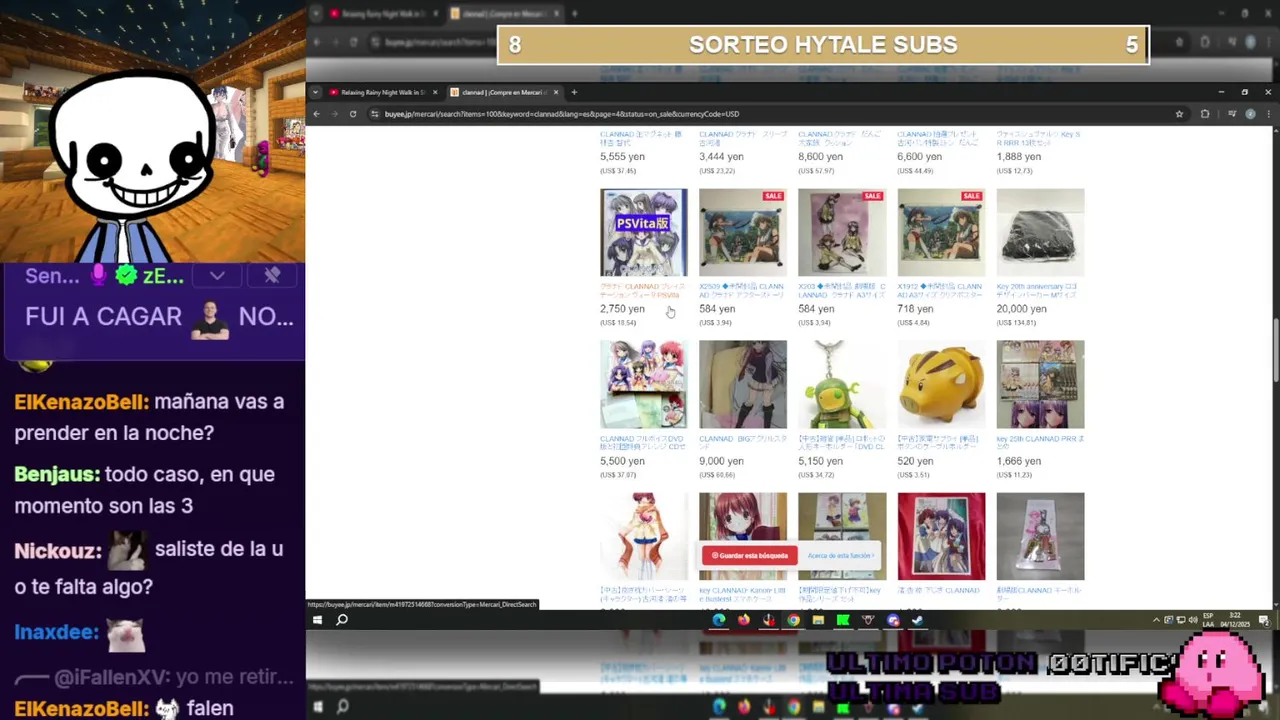Open the Chrome profile avatar
The image size is (1280, 720).
point(1250,114)
